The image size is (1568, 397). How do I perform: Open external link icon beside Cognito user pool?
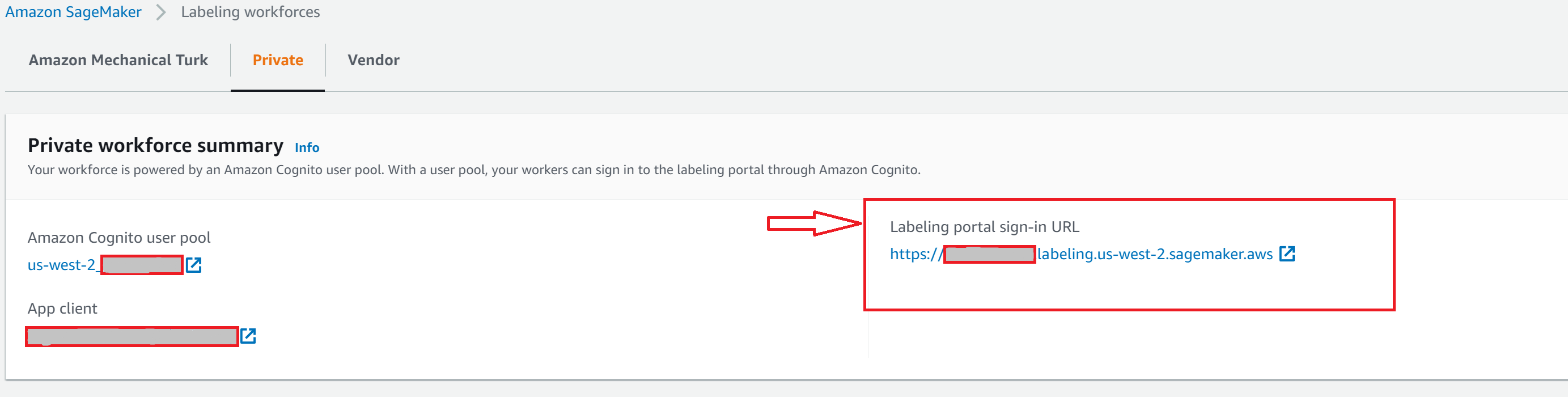[x=193, y=265]
